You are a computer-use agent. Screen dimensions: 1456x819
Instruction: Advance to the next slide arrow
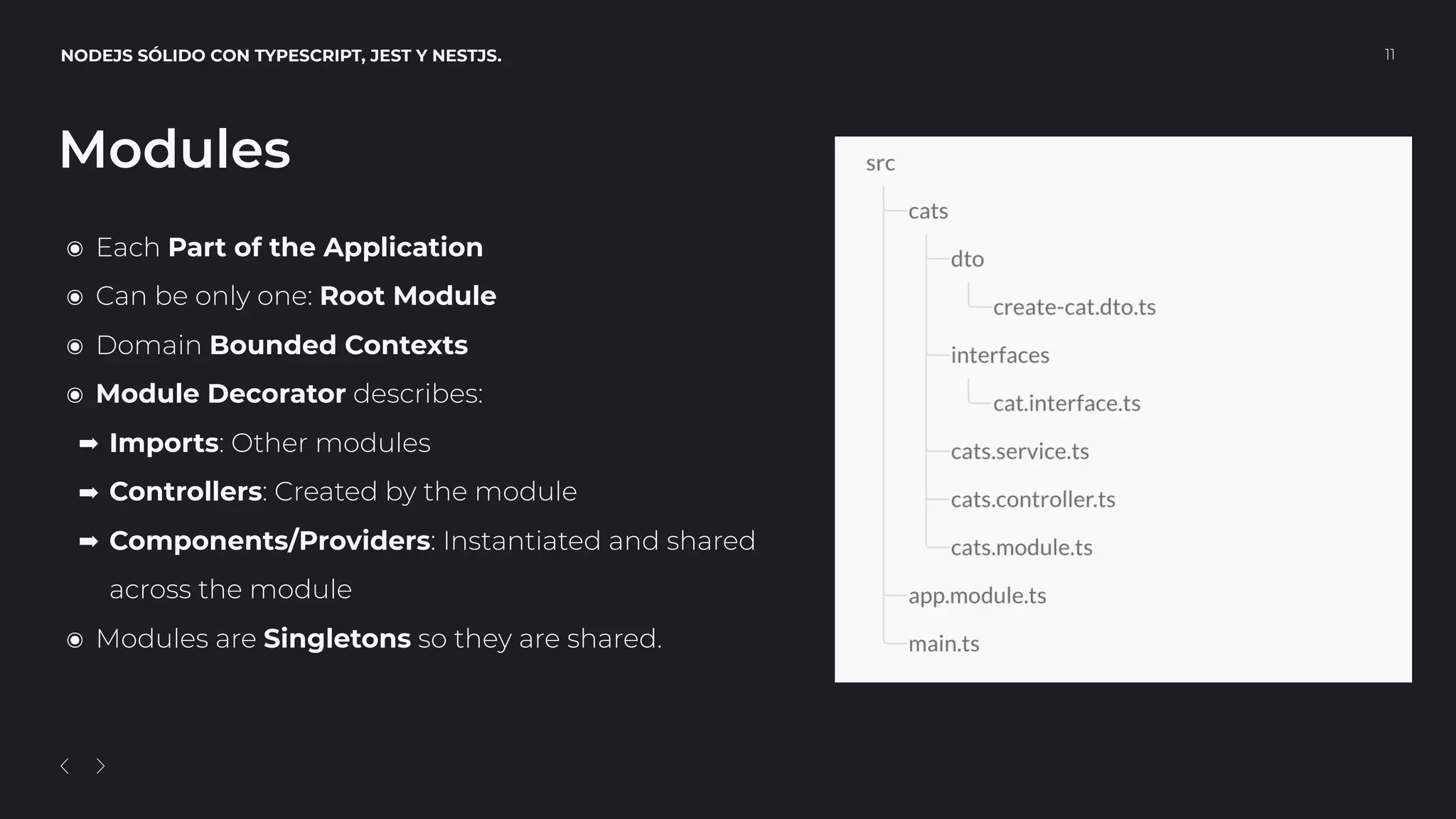[100, 766]
